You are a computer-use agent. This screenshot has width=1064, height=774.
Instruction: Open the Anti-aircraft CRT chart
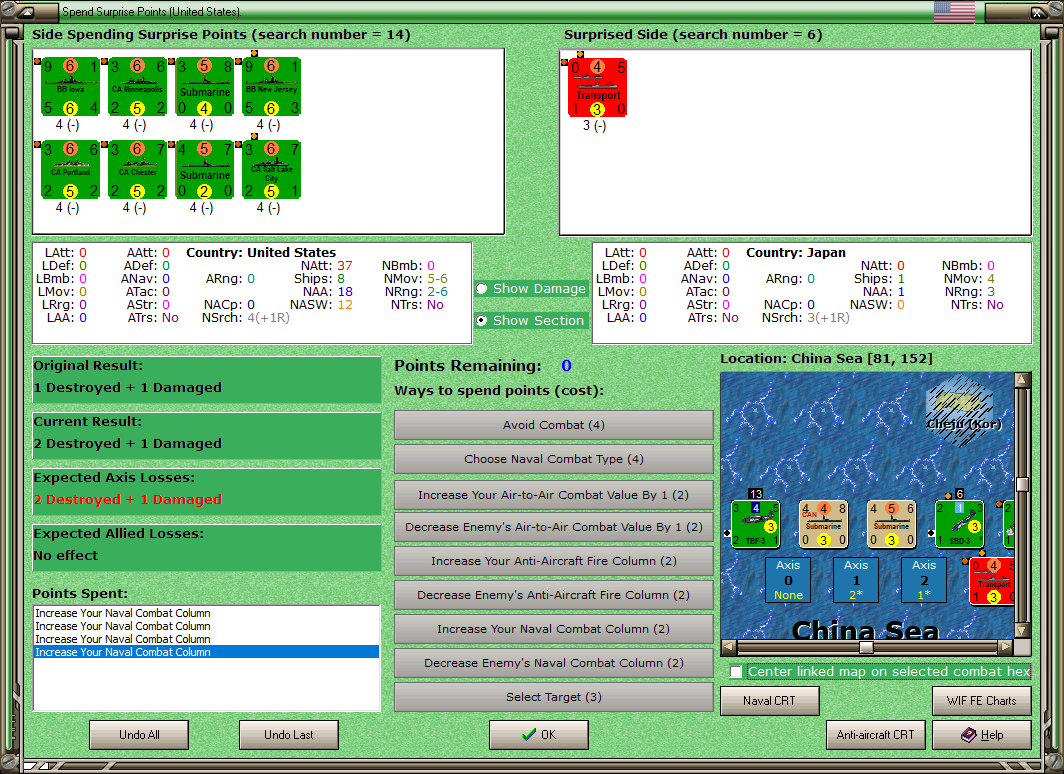[875, 735]
